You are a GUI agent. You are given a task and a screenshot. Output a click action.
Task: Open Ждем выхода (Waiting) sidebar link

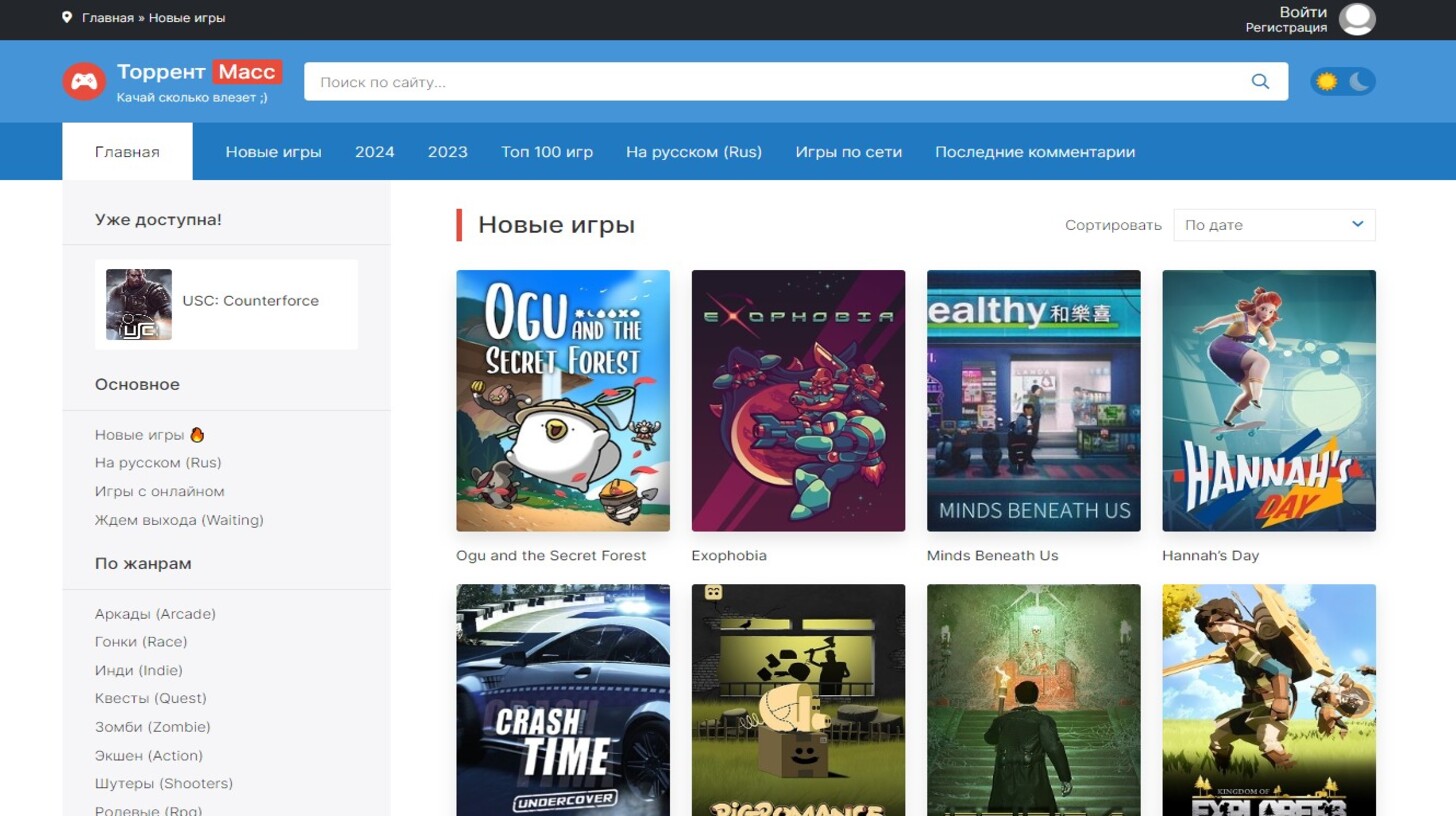[179, 520]
